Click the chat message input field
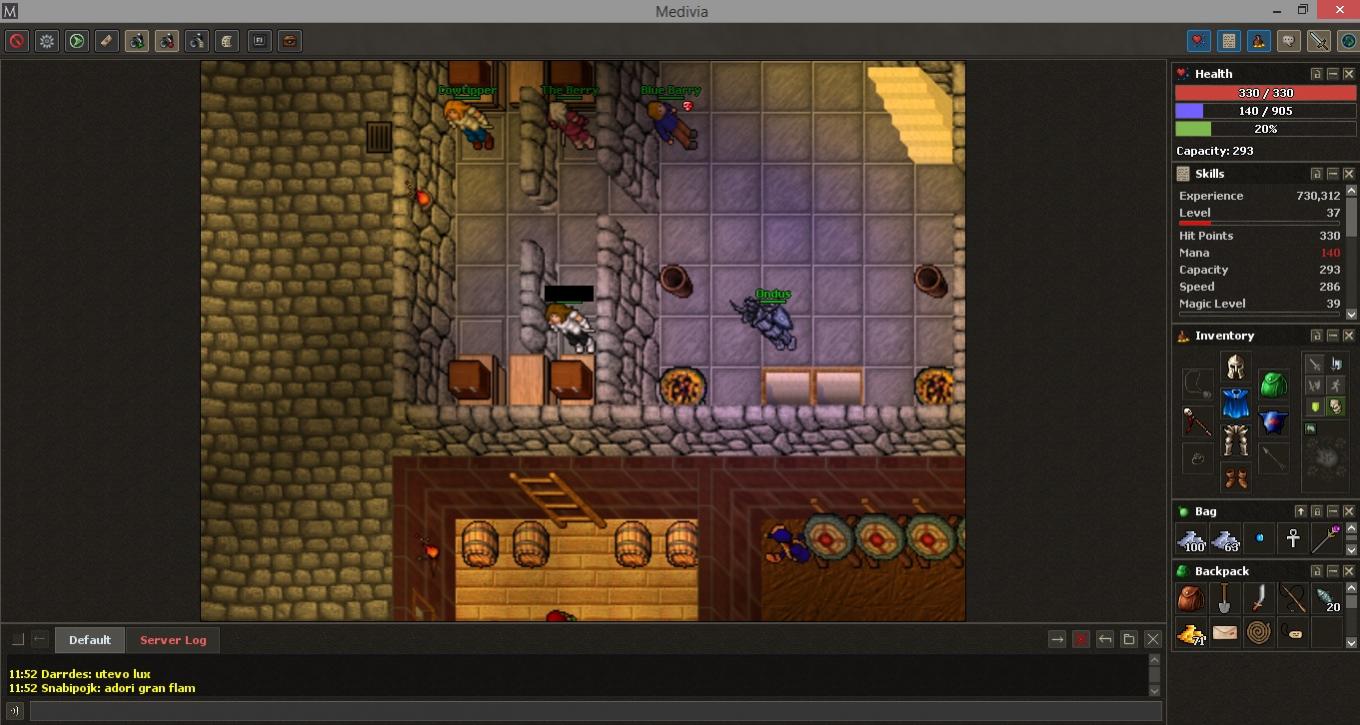 click(x=595, y=711)
